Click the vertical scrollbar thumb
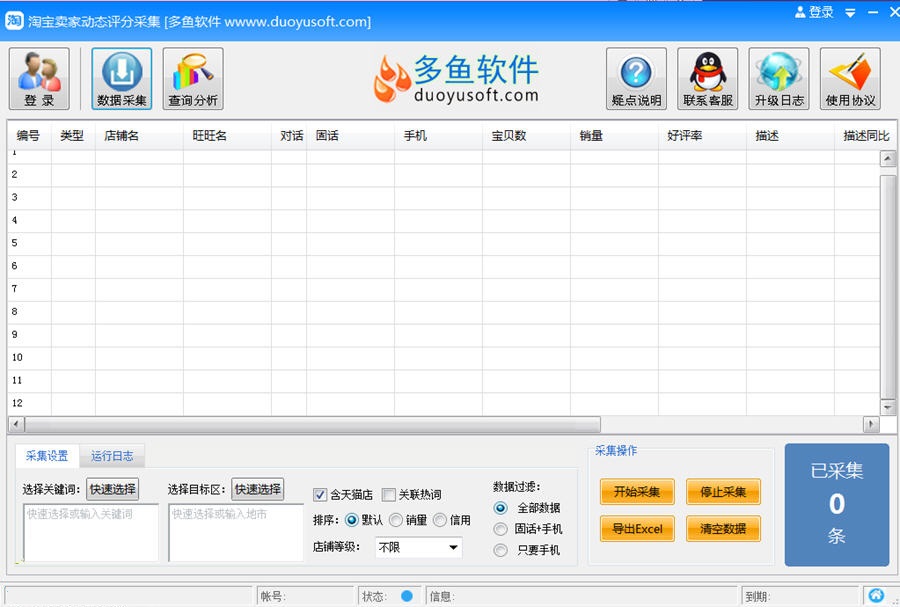The width and height of the screenshot is (900, 607). tap(887, 286)
